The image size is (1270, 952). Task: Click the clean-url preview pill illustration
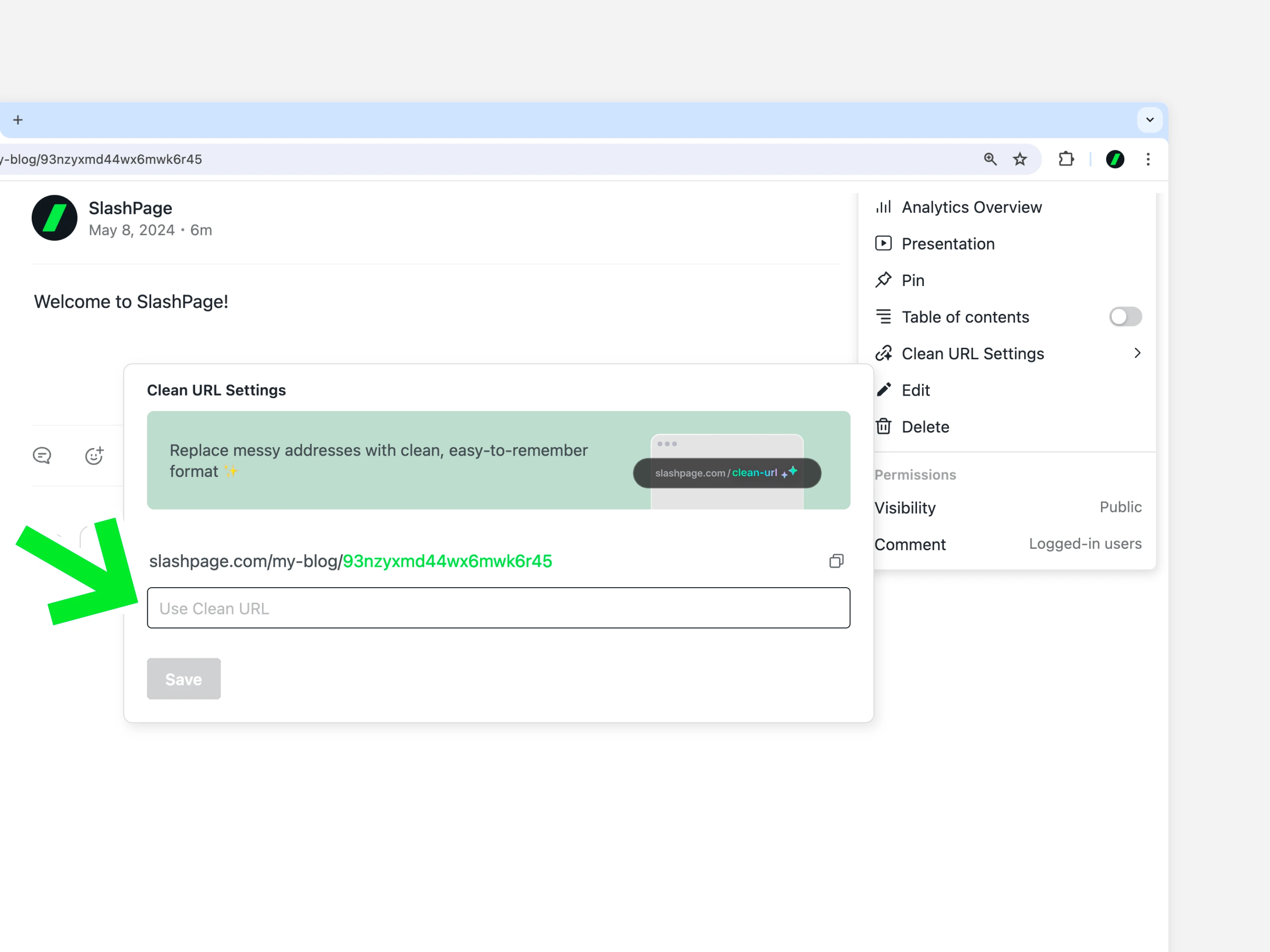727,473
